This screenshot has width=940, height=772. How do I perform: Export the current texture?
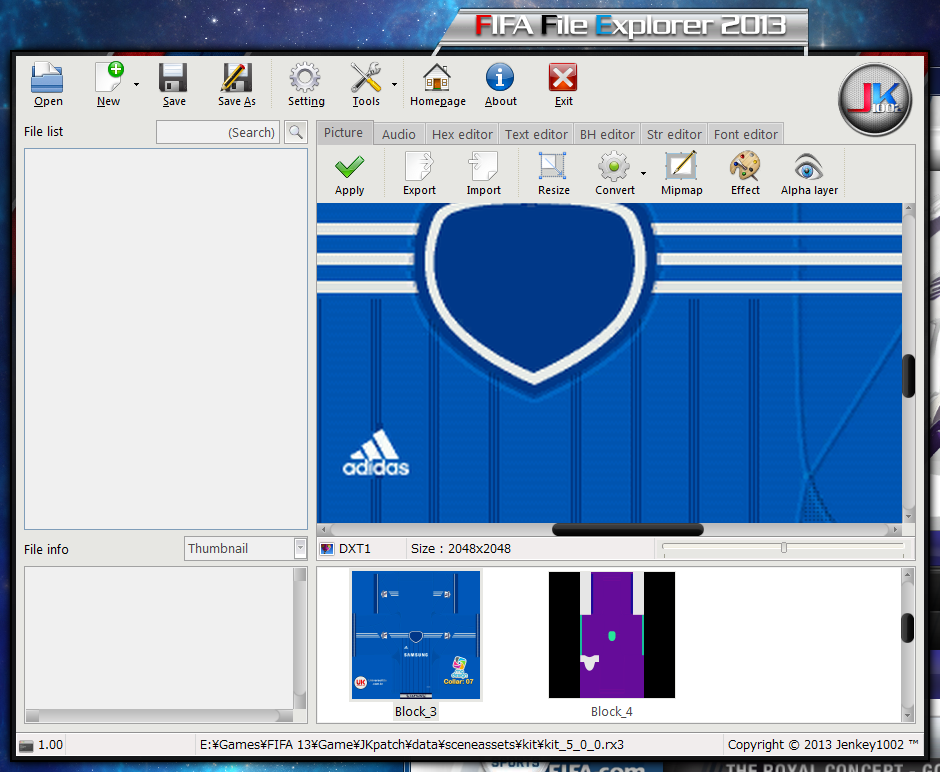coord(419,174)
